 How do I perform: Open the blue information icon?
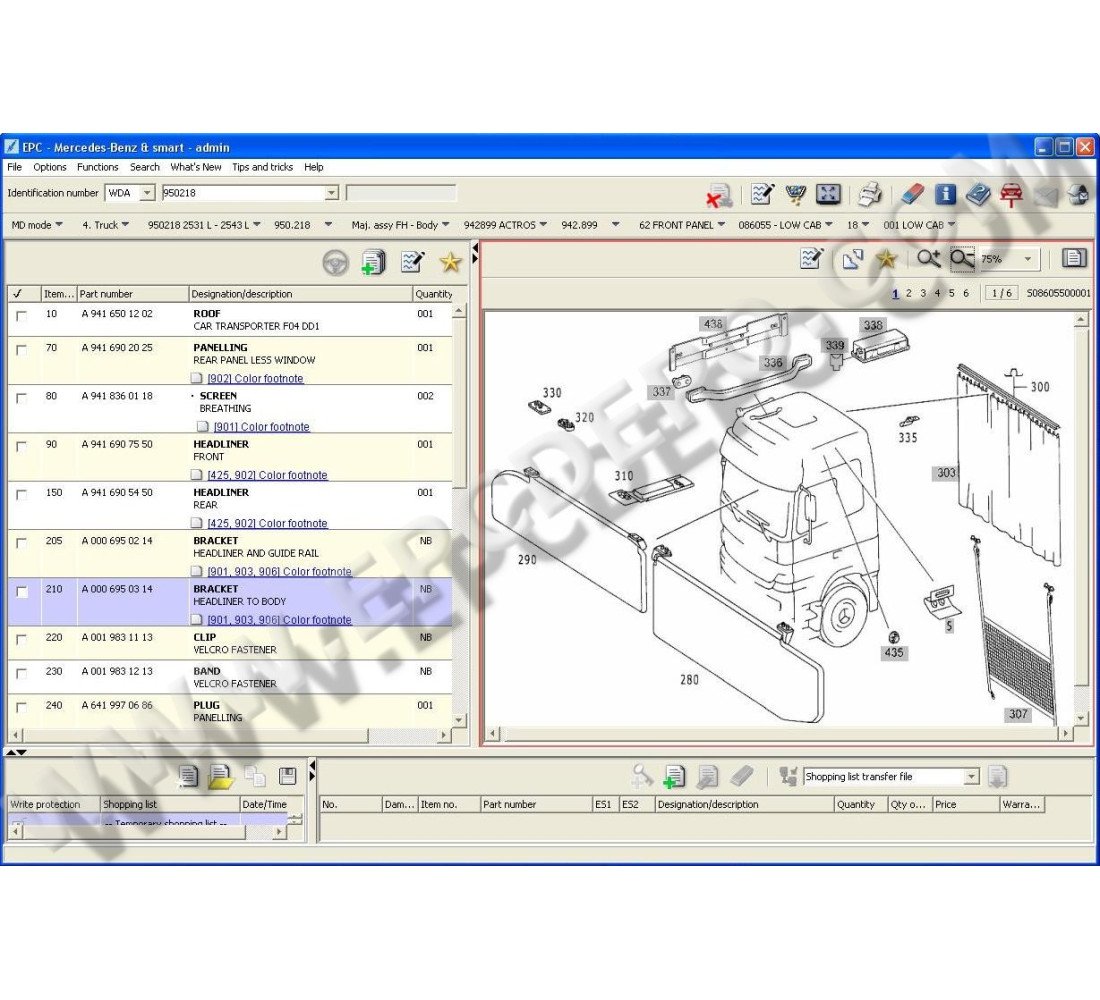click(945, 194)
